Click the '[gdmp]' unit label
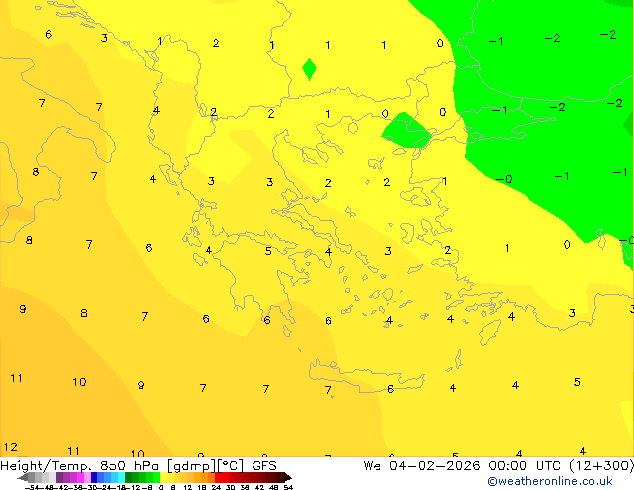Viewport: 634px width, 490px height. coord(192,466)
